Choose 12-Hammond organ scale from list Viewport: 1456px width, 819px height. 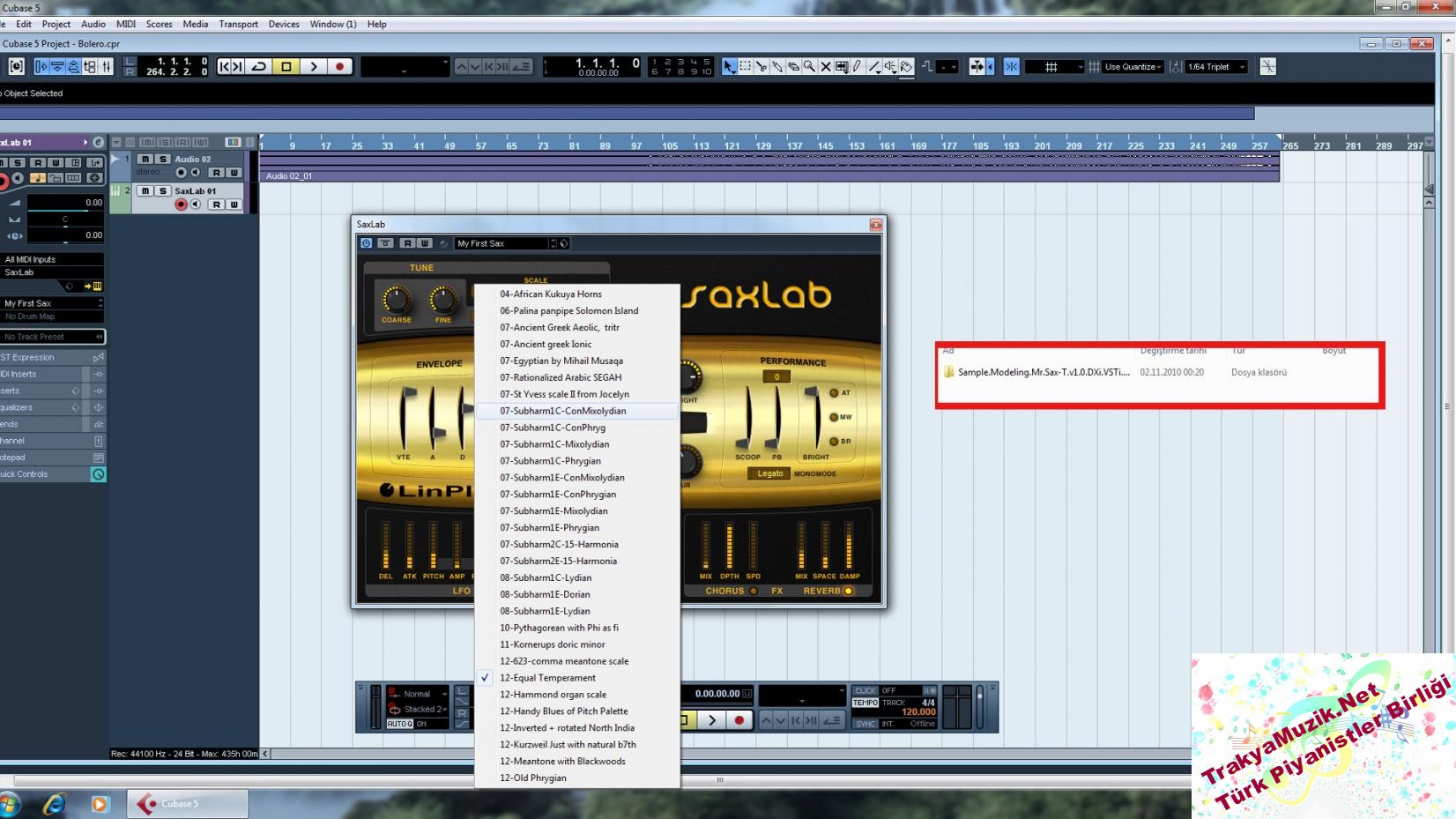point(553,695)
